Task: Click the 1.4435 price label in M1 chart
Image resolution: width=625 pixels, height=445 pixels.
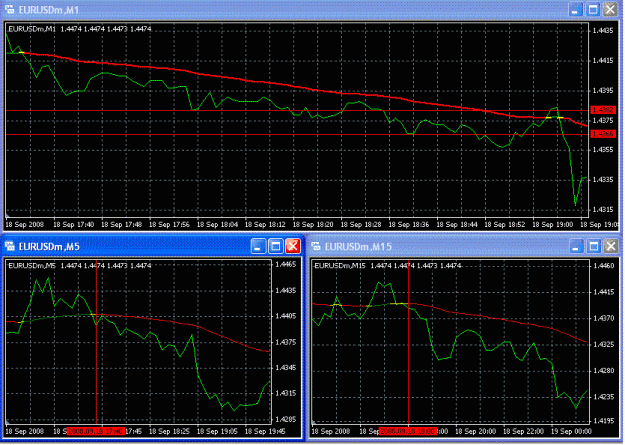Action: pos(603,31)
